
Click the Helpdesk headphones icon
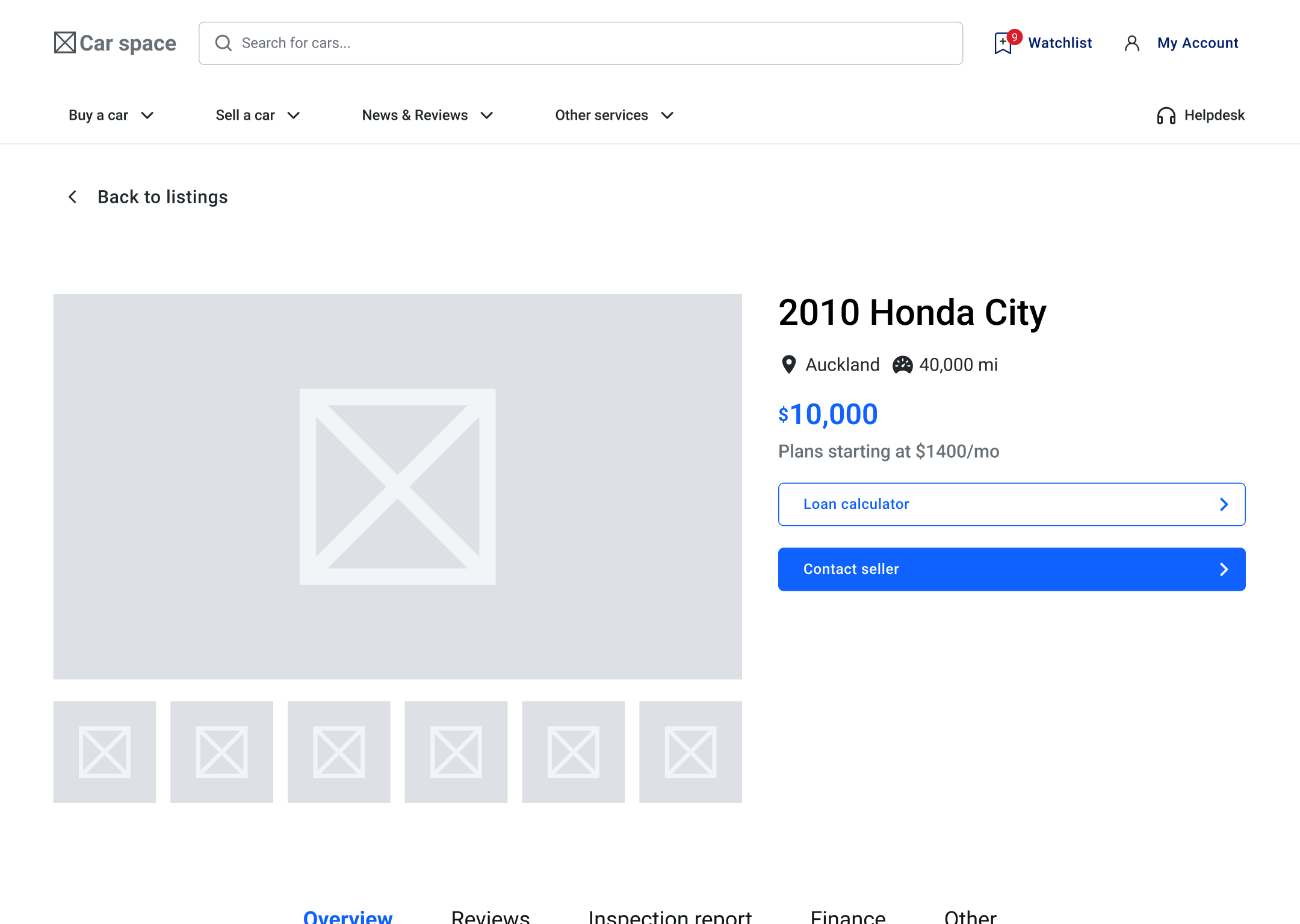(x=1166, y=115)
